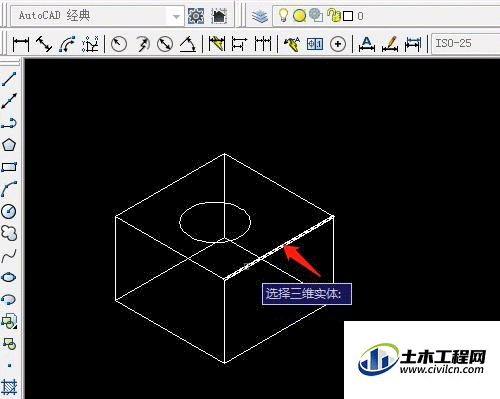This screenshot has width=500, height=399.
Task: Open the ISO-25 dimension style dropdown
Action: point(466,43)
